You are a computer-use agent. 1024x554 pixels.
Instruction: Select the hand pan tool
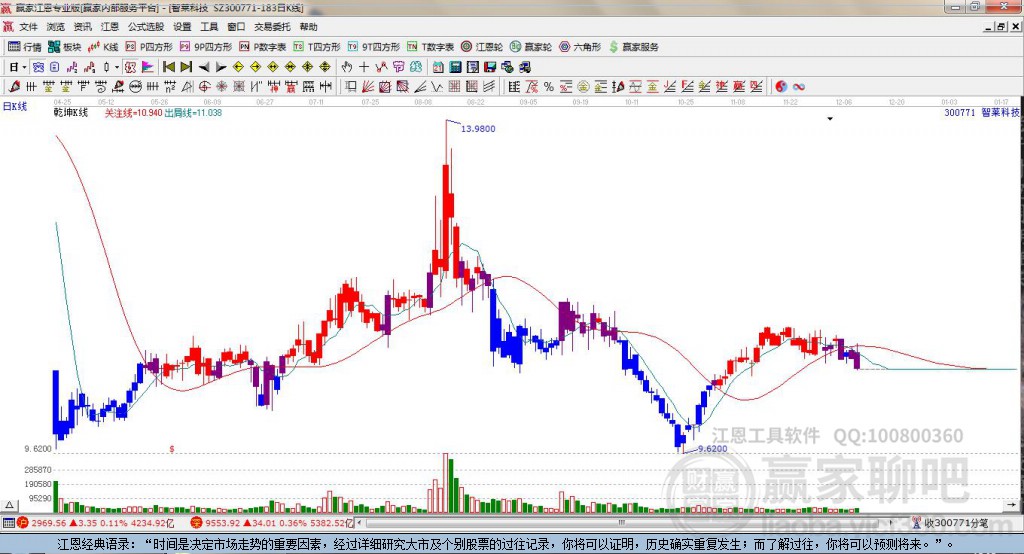coord(347,67)
